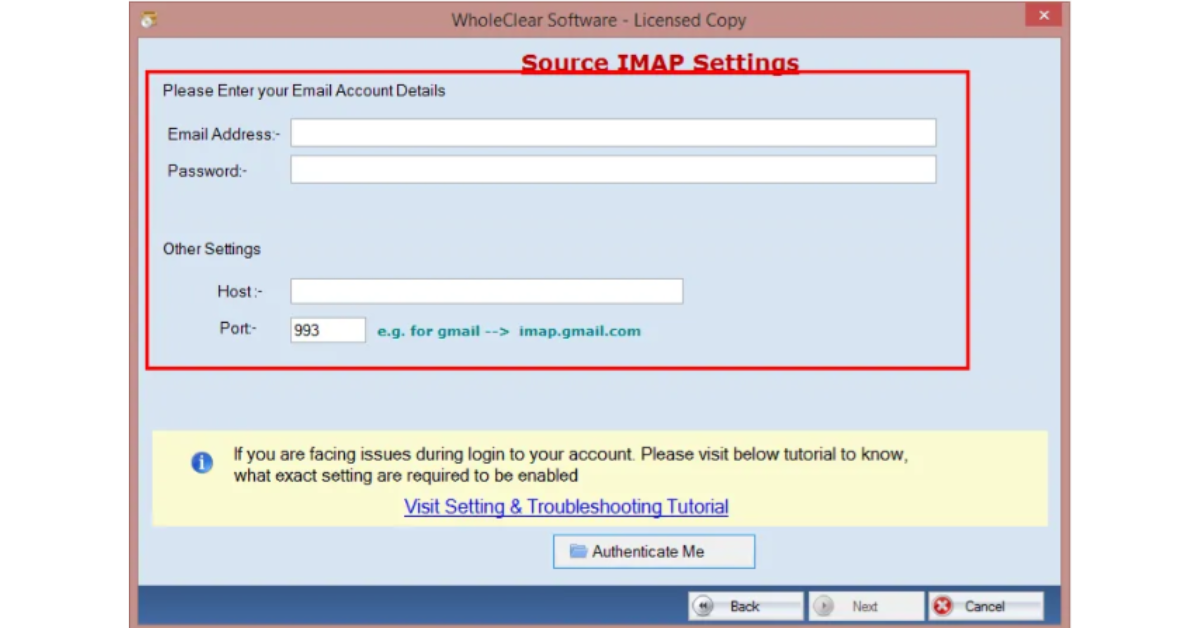
Task: Click the login issues notice text
Action: point(571,465)
